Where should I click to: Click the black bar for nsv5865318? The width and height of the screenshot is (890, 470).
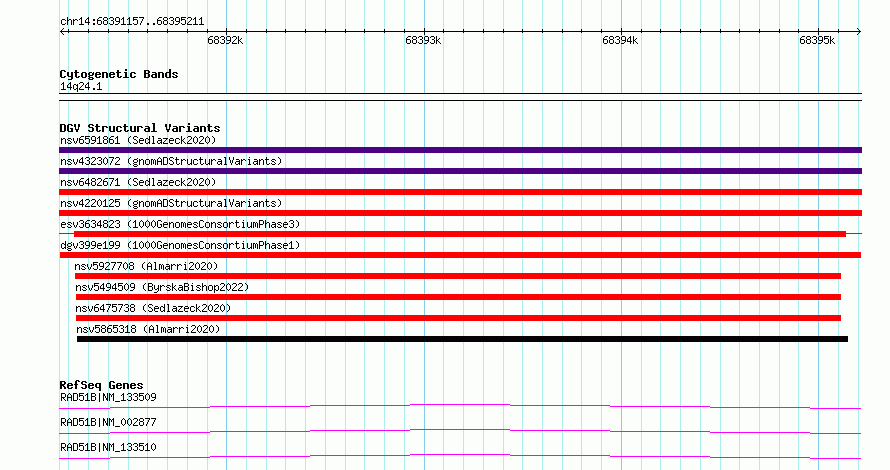pos(463,339)
